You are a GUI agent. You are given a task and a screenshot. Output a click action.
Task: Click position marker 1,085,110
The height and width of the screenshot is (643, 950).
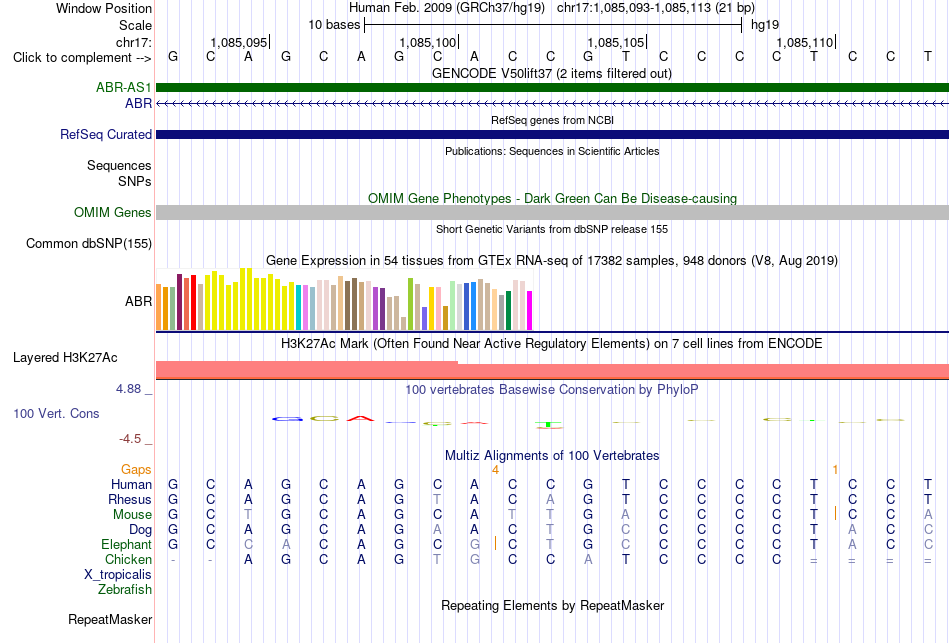(805, 42)
